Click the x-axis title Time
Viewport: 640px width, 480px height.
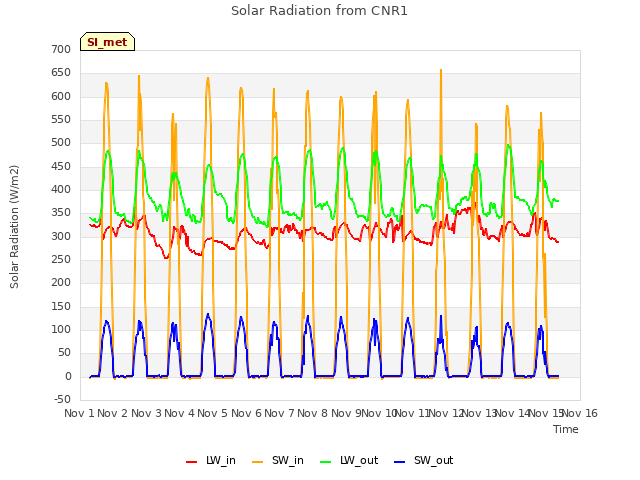point(565,429)
